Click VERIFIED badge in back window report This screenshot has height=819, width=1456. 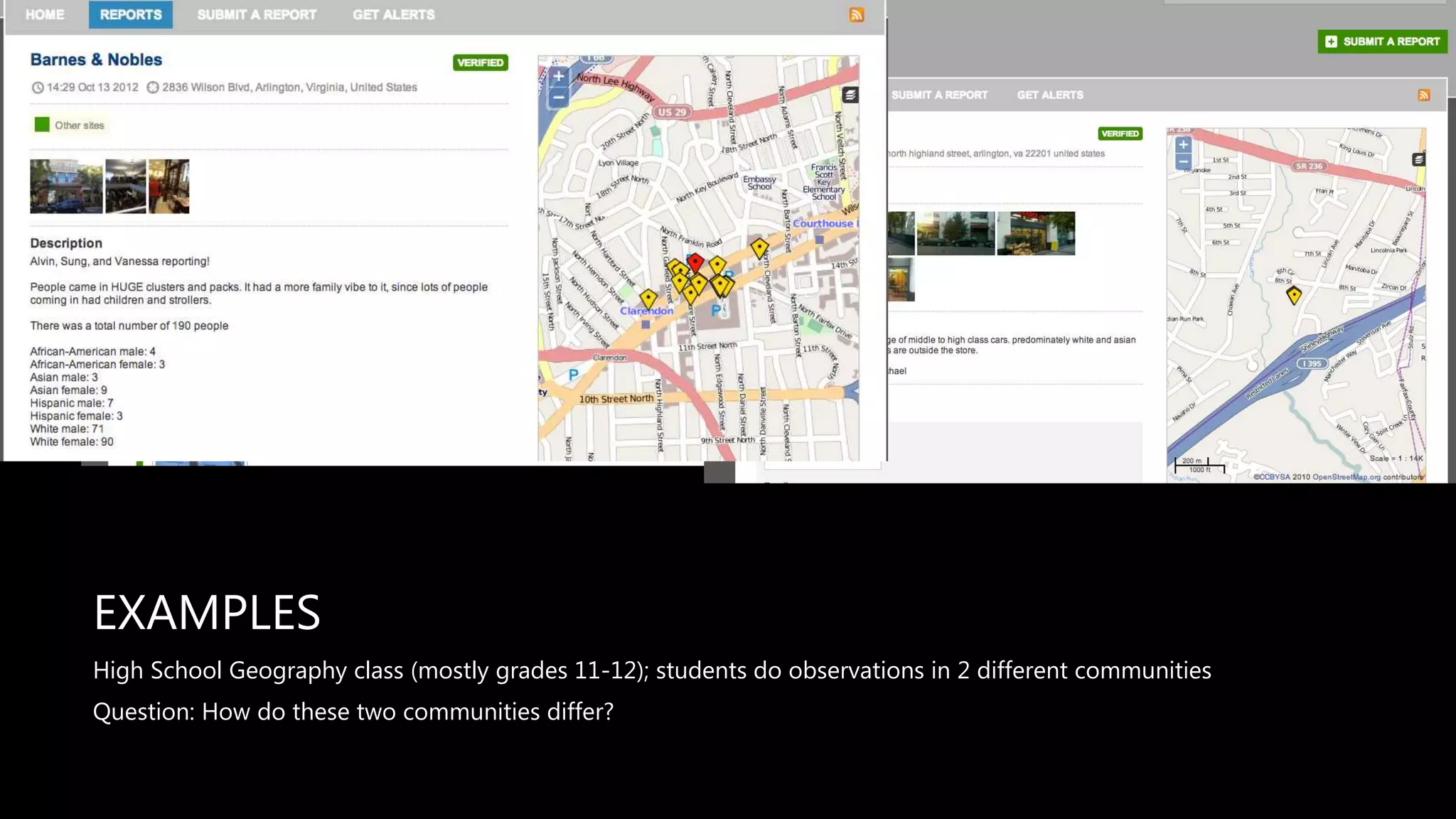click(x=1120, y=134)
